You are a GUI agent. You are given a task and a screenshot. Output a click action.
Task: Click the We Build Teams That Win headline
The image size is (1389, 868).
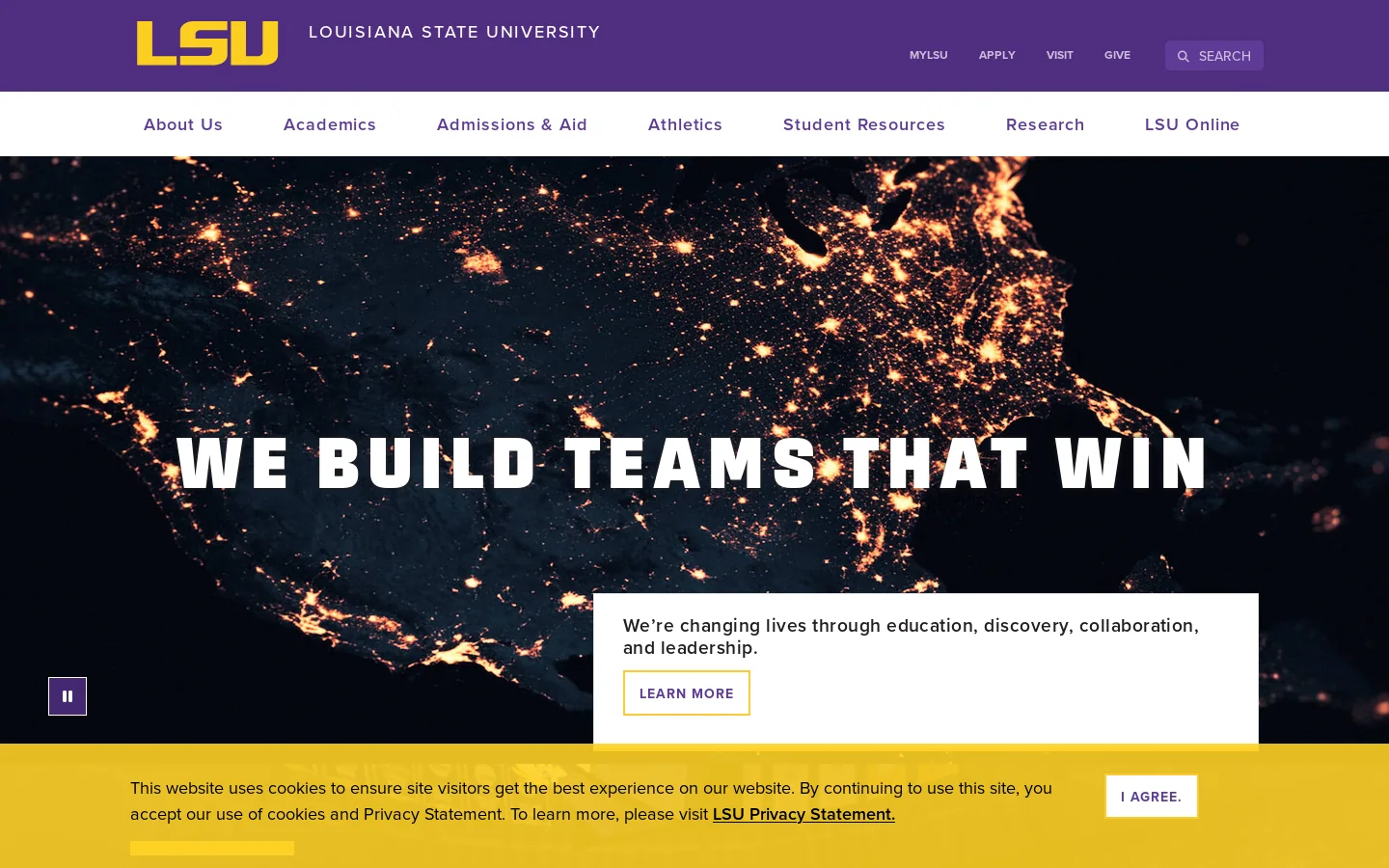pyautogui.click(x=693, y=464)
